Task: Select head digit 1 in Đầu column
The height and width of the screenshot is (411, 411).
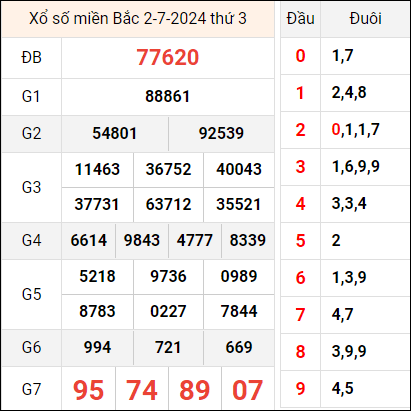Action: [300, 93]
